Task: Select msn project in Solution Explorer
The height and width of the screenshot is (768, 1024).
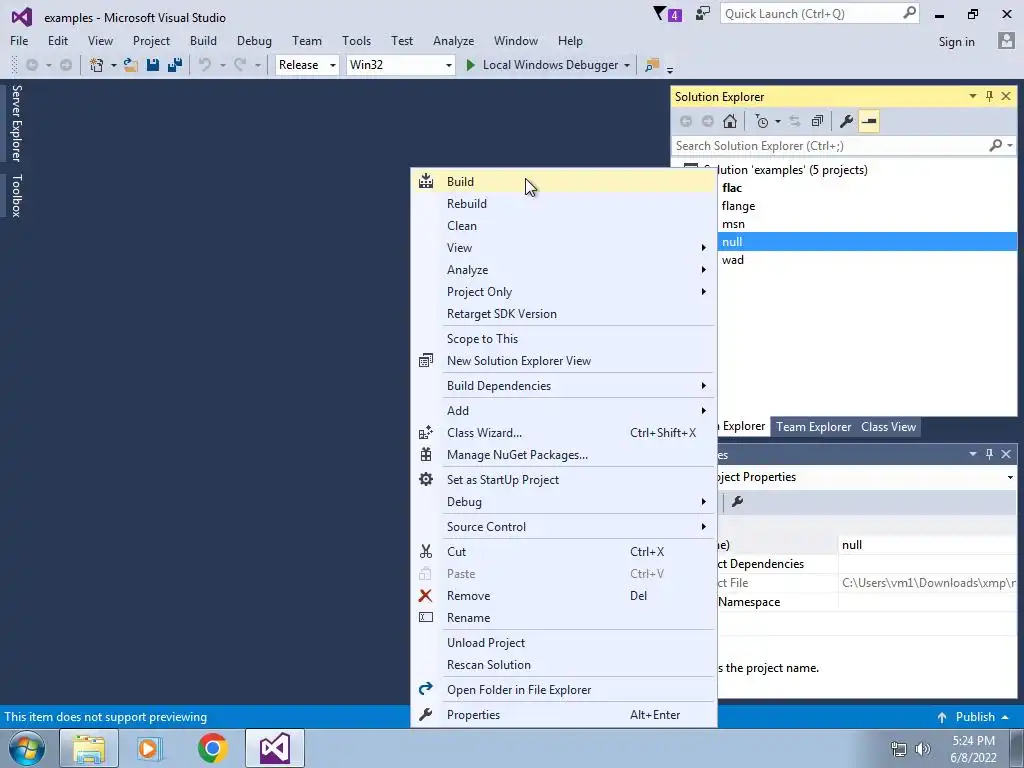Action: (733, 224)
